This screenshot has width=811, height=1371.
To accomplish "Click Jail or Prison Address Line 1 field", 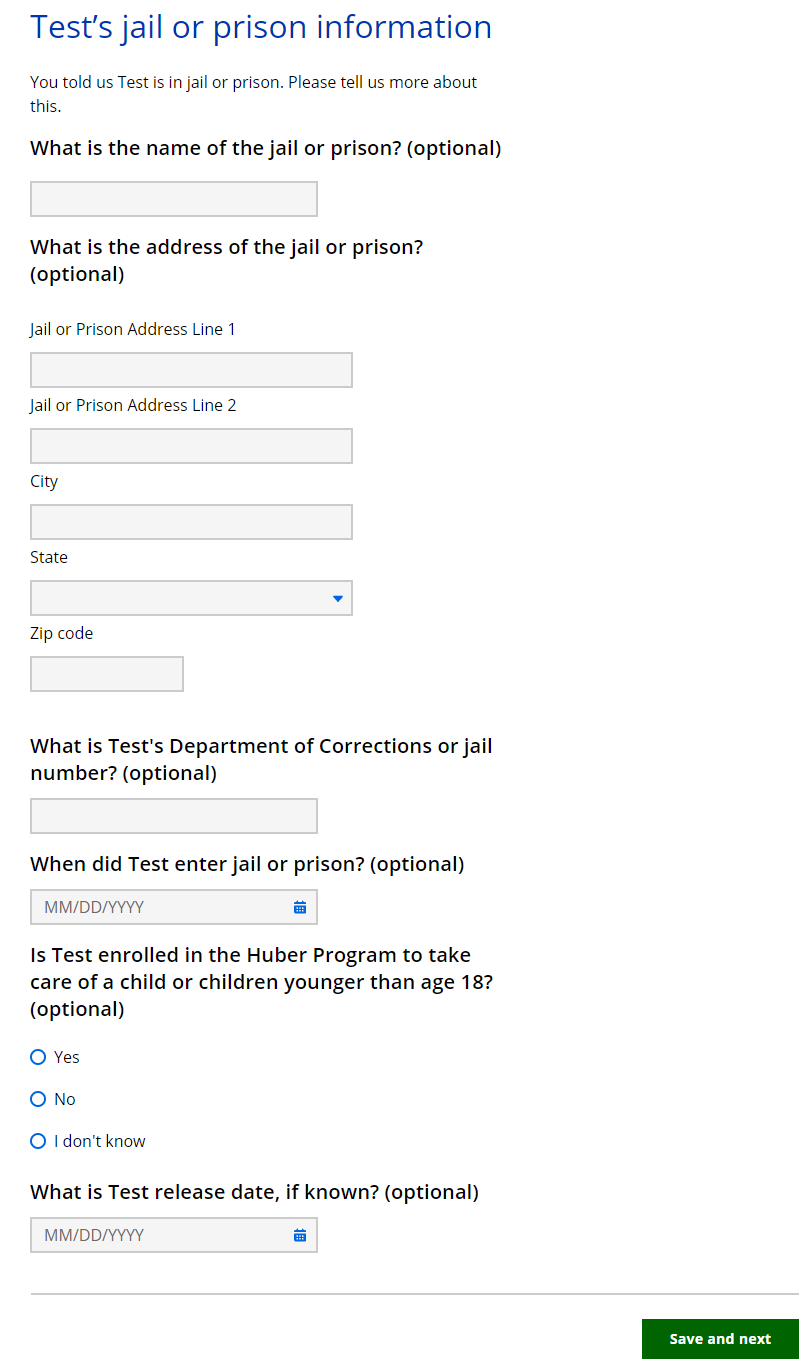I will pos(191,370).
